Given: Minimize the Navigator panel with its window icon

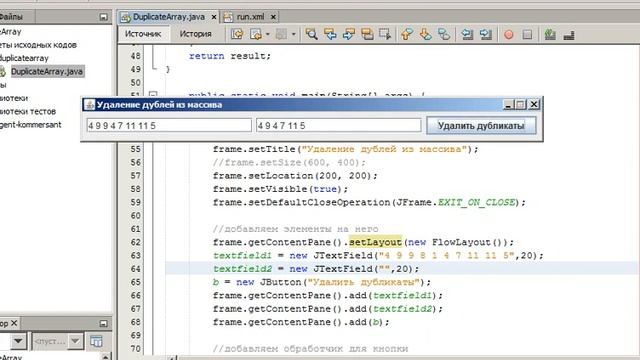Looking at the screenshot, I should [103, 323].
